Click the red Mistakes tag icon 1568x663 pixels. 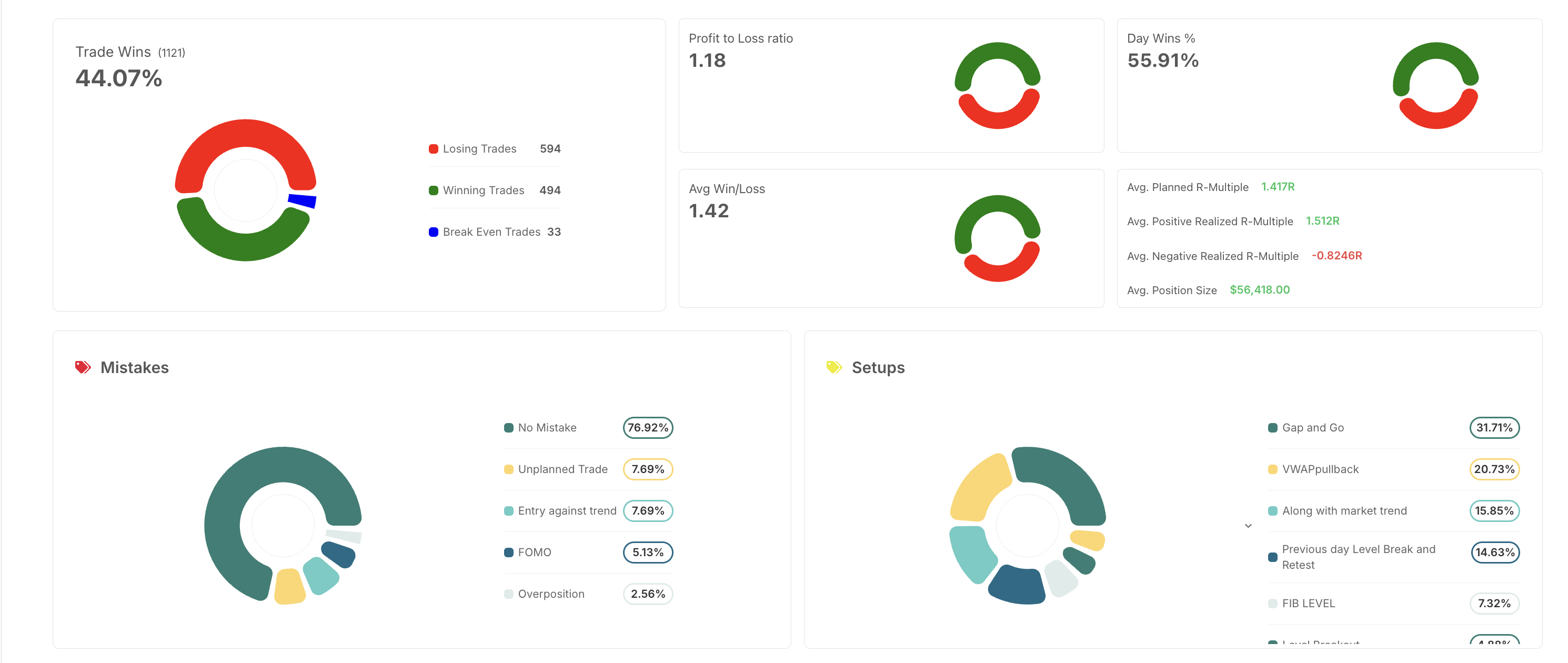tap(83, 367)
